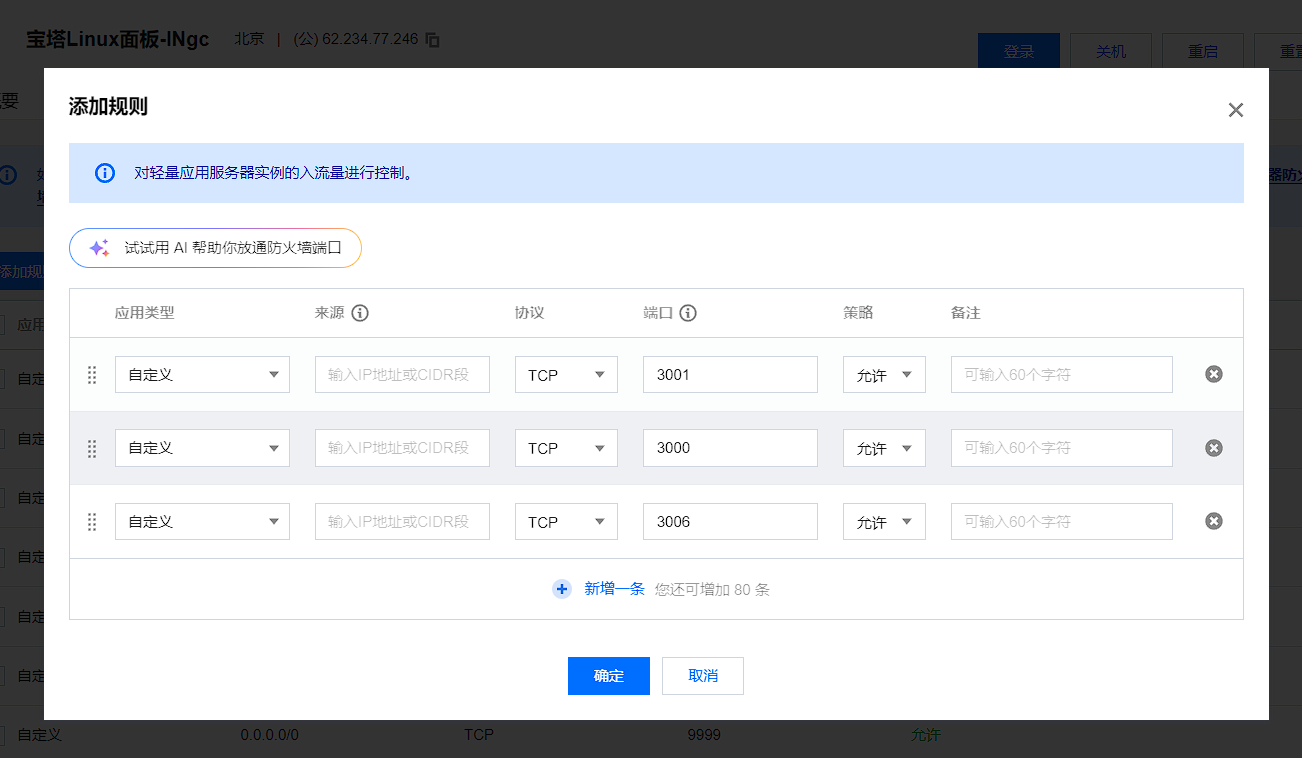Expand the 允许 policy dropdown for port 3001
1302x758 pixels.
coord(884,375)
